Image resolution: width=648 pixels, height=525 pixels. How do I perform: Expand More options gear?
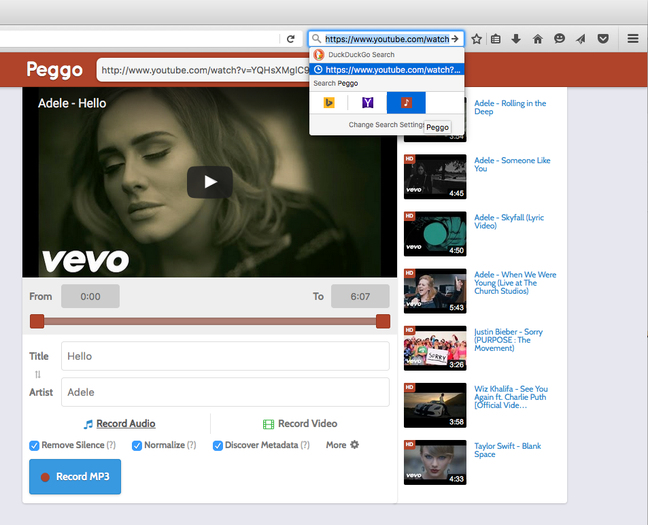coord(343,445)
